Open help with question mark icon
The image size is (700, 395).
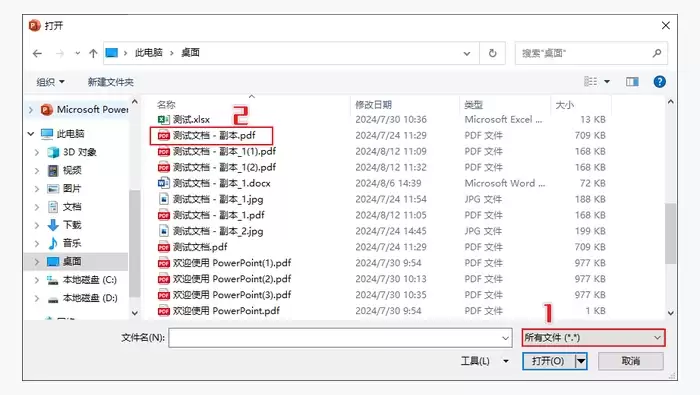coord(659,82)
